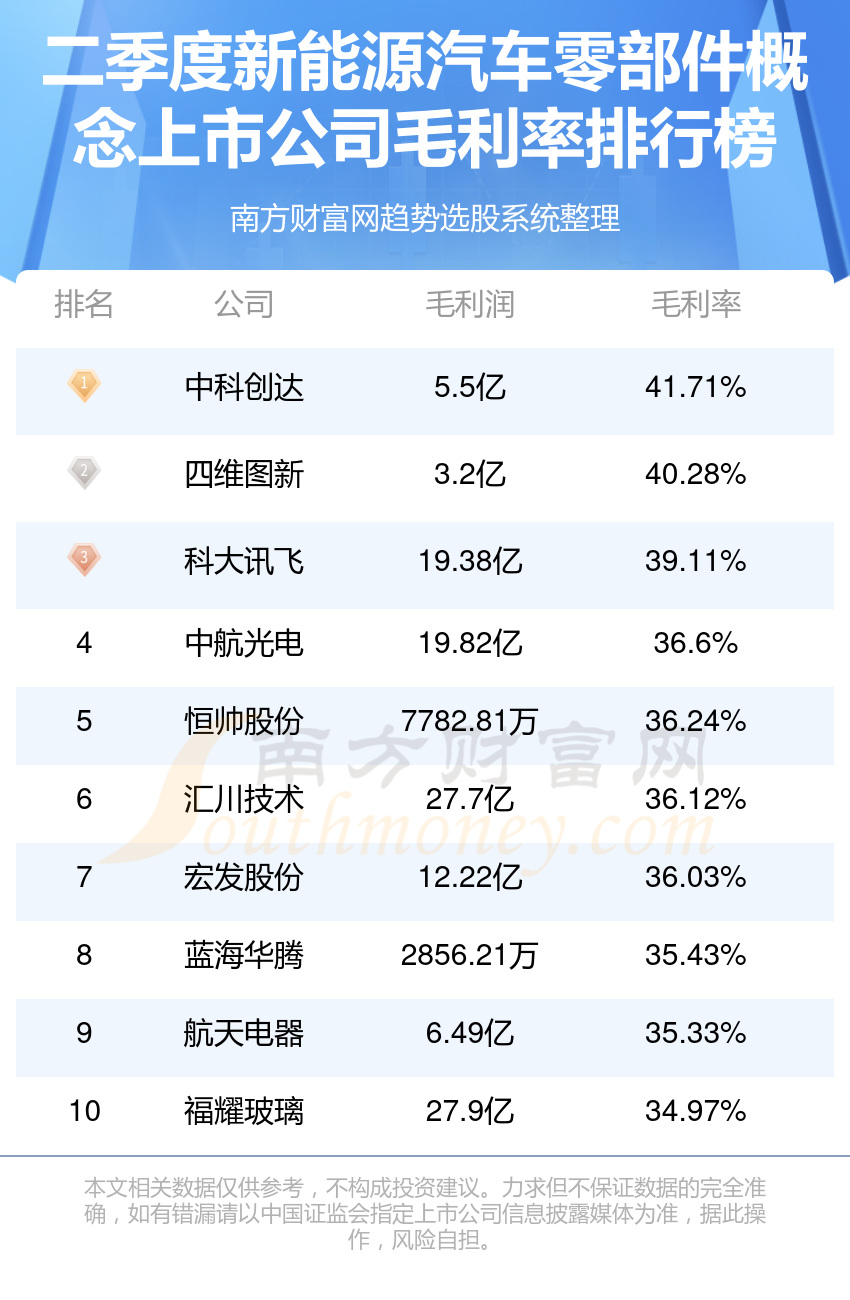The height and width of the screenshot is (1300, 850).
Task: Click the 41.71% gross margin value
Action: 696,387
